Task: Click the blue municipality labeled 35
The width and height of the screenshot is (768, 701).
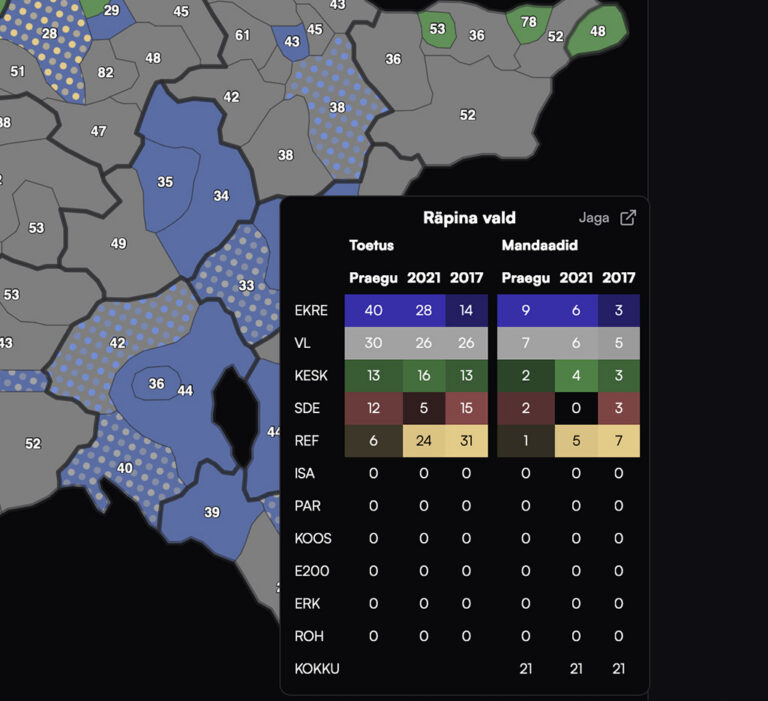Action: tap(165, 182)
